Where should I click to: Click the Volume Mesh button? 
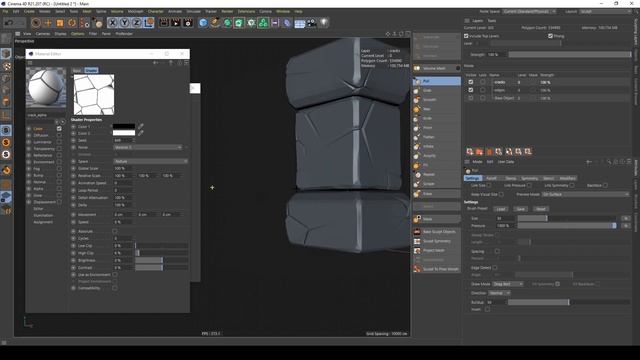(437, 68)
